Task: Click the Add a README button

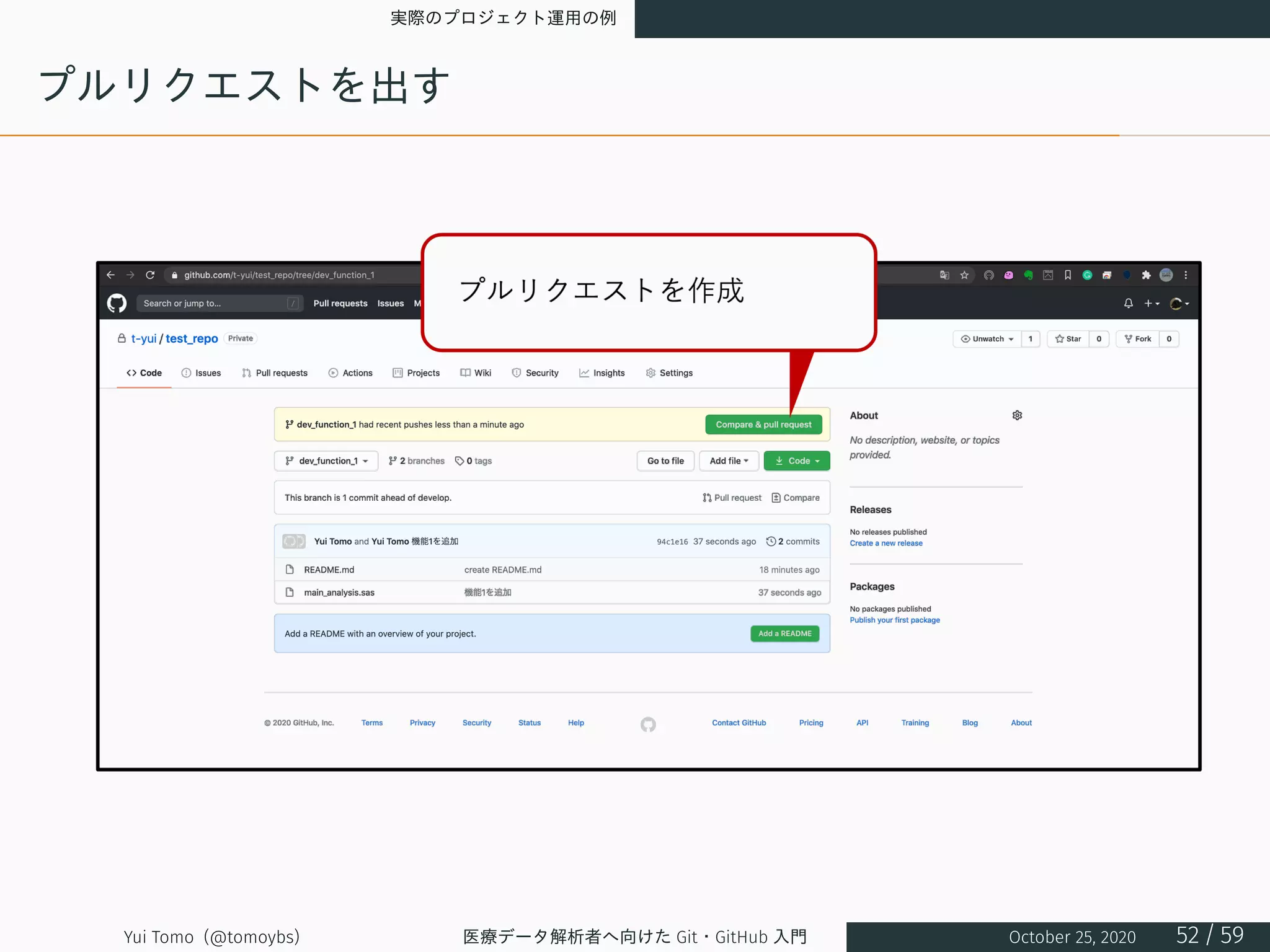Action: [784, 633]
